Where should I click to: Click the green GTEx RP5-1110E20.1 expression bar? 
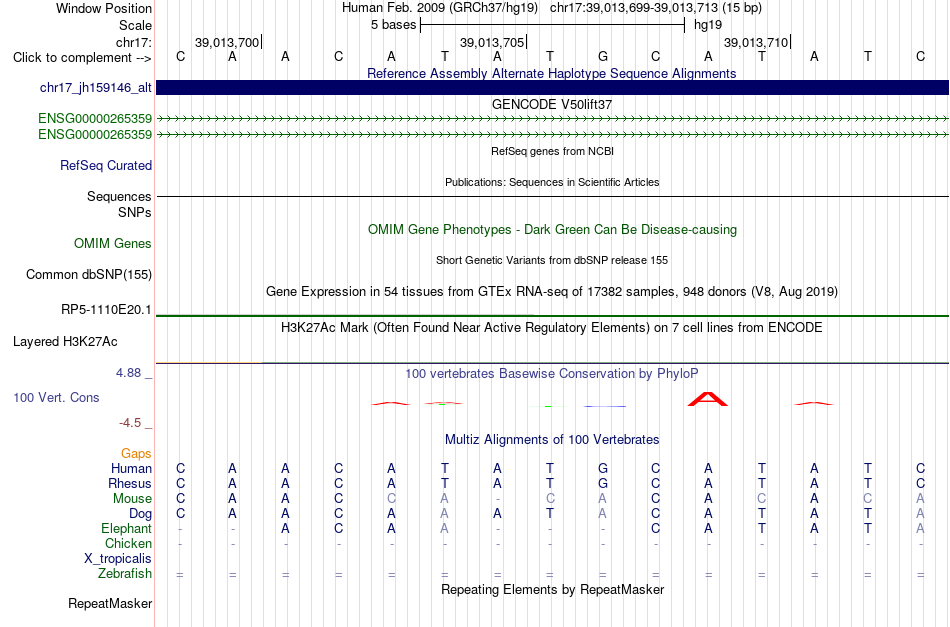(x=553, y=316)
